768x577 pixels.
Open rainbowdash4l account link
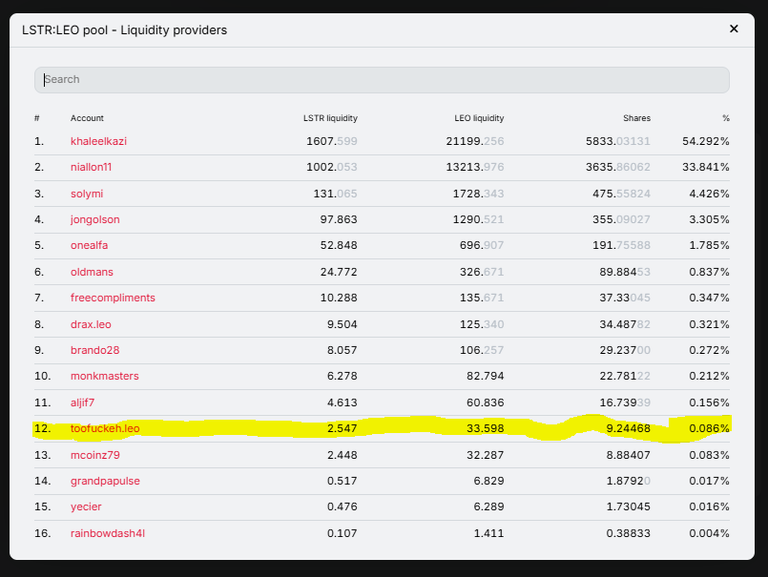tap(107, 533)
